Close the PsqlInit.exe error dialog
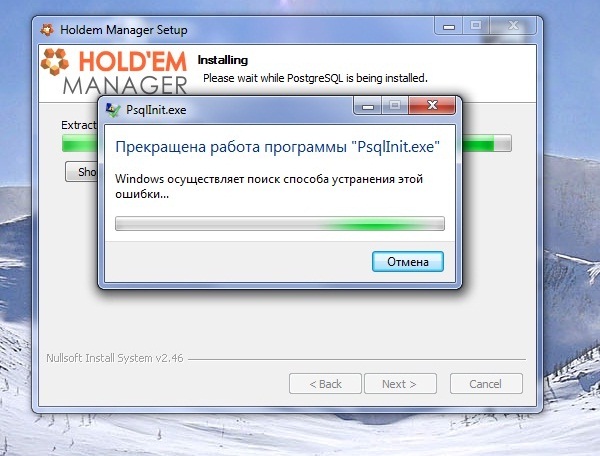The image size is (600, 456). tap(432, 105)
